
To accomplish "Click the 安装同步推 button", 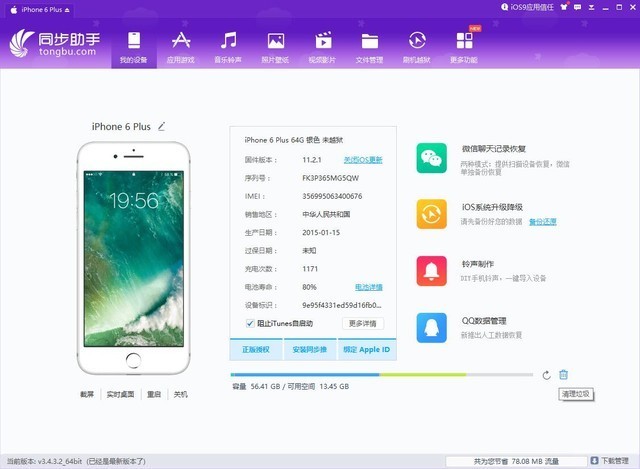I will pyautogui.click(x=310, y=349).
